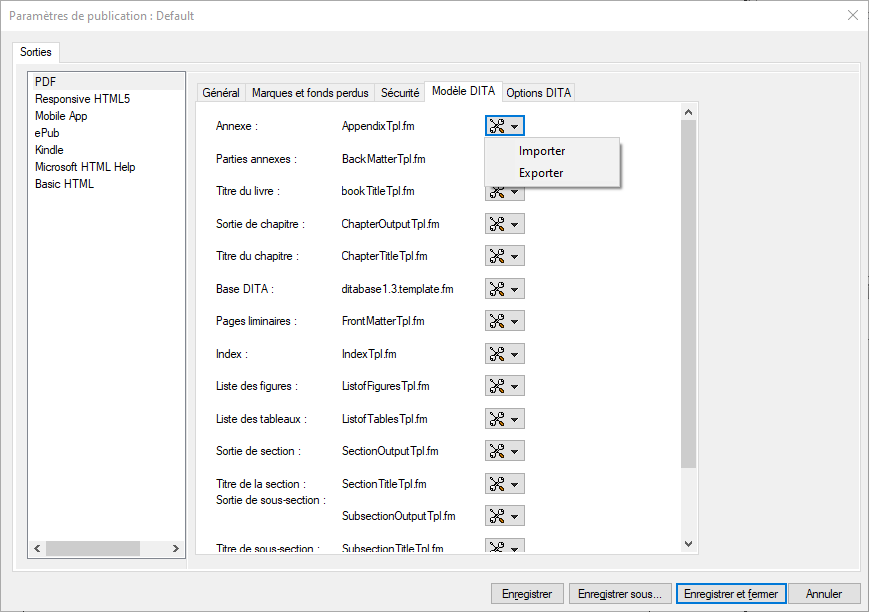This screenshot has width=869, height=612.
Task: Click tools icon beside FrontMatterTpl.fm
Action: pyautogui.click(x=497, y=321)
